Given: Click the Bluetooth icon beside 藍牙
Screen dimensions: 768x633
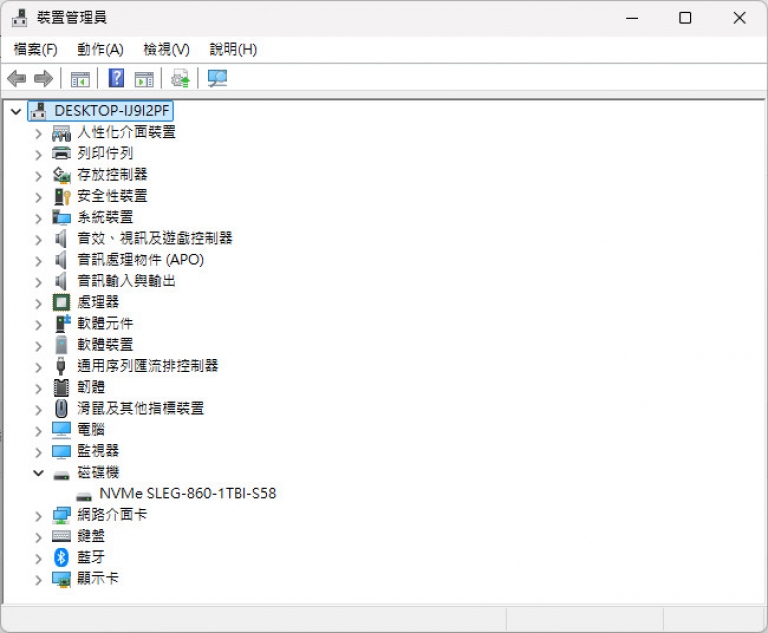Looking at the screenshot, I should (x=61, y=557).
